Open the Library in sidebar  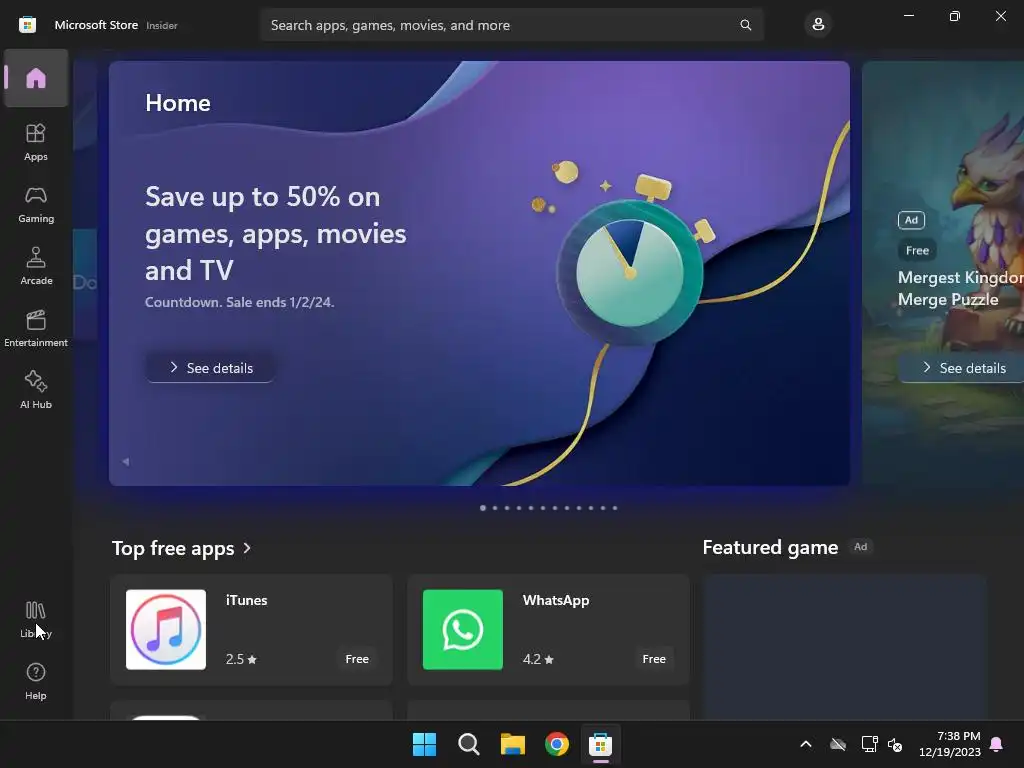36,620
